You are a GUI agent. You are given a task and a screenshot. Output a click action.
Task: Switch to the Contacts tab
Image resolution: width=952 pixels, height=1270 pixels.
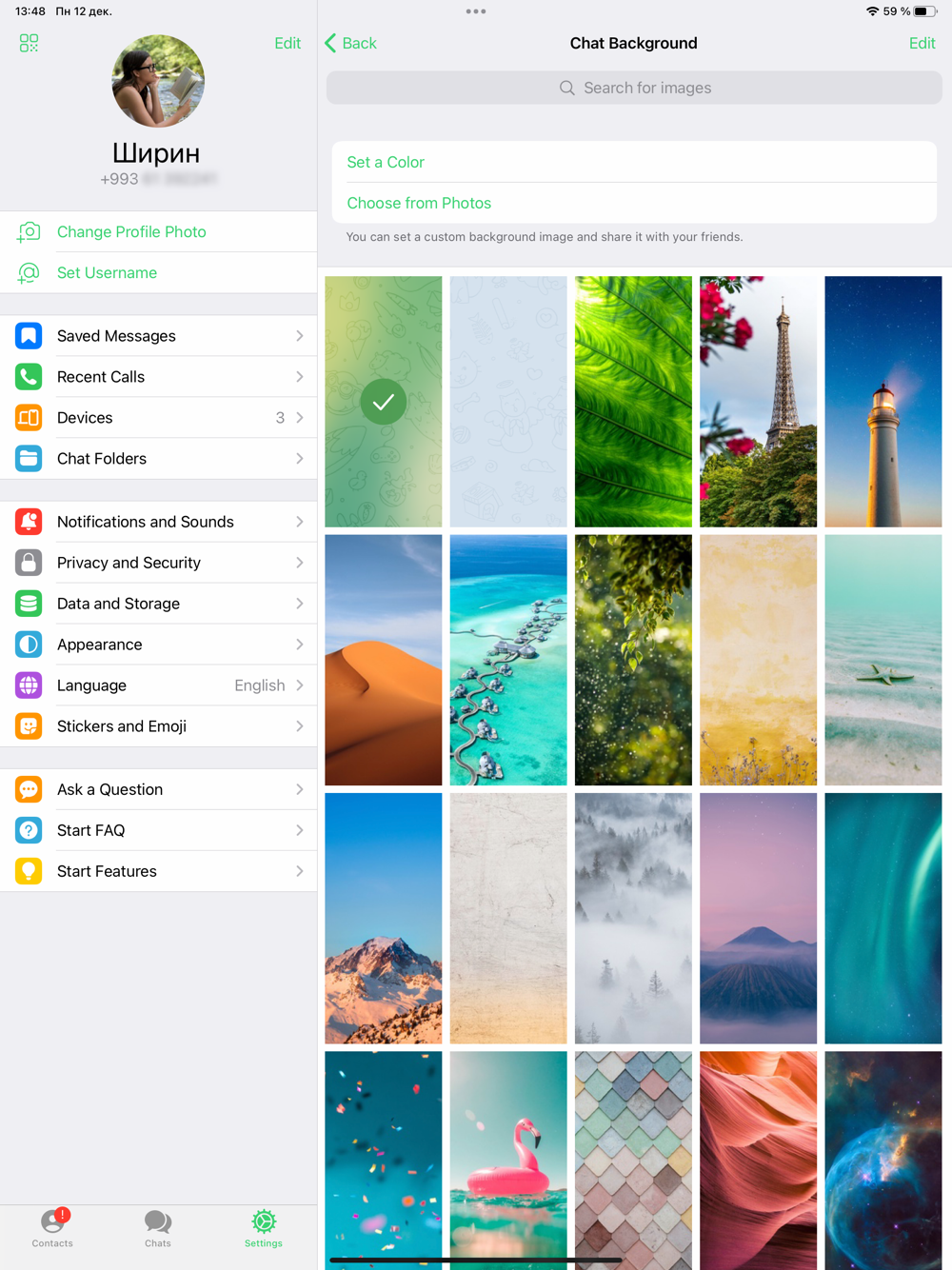tap(52, 1228)
